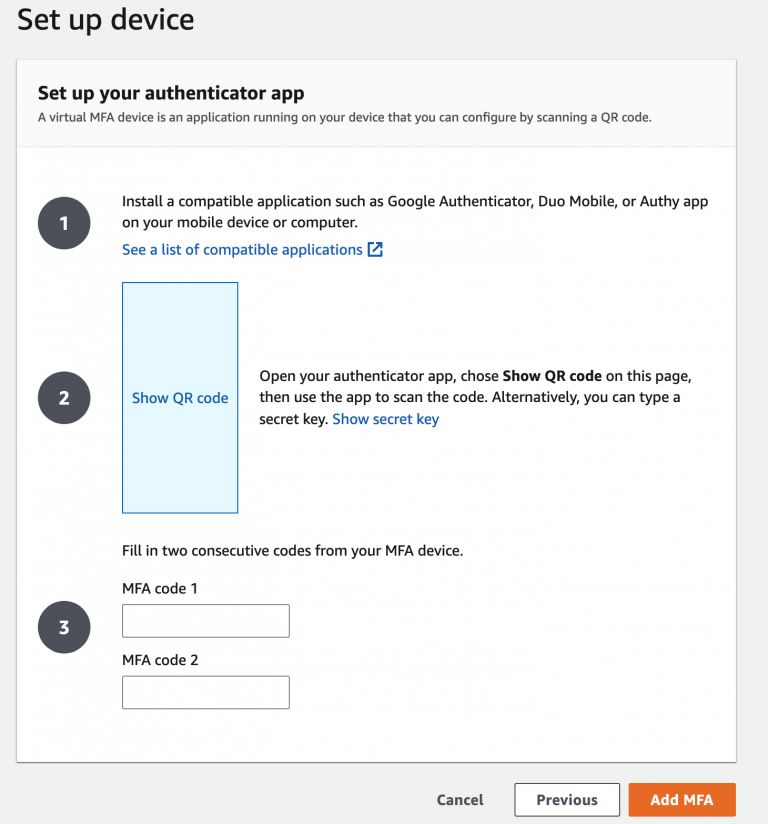Click the MFA code 2 label
Image resolution: width=768 pixels, height=824 pixels.
pos(160,660)
